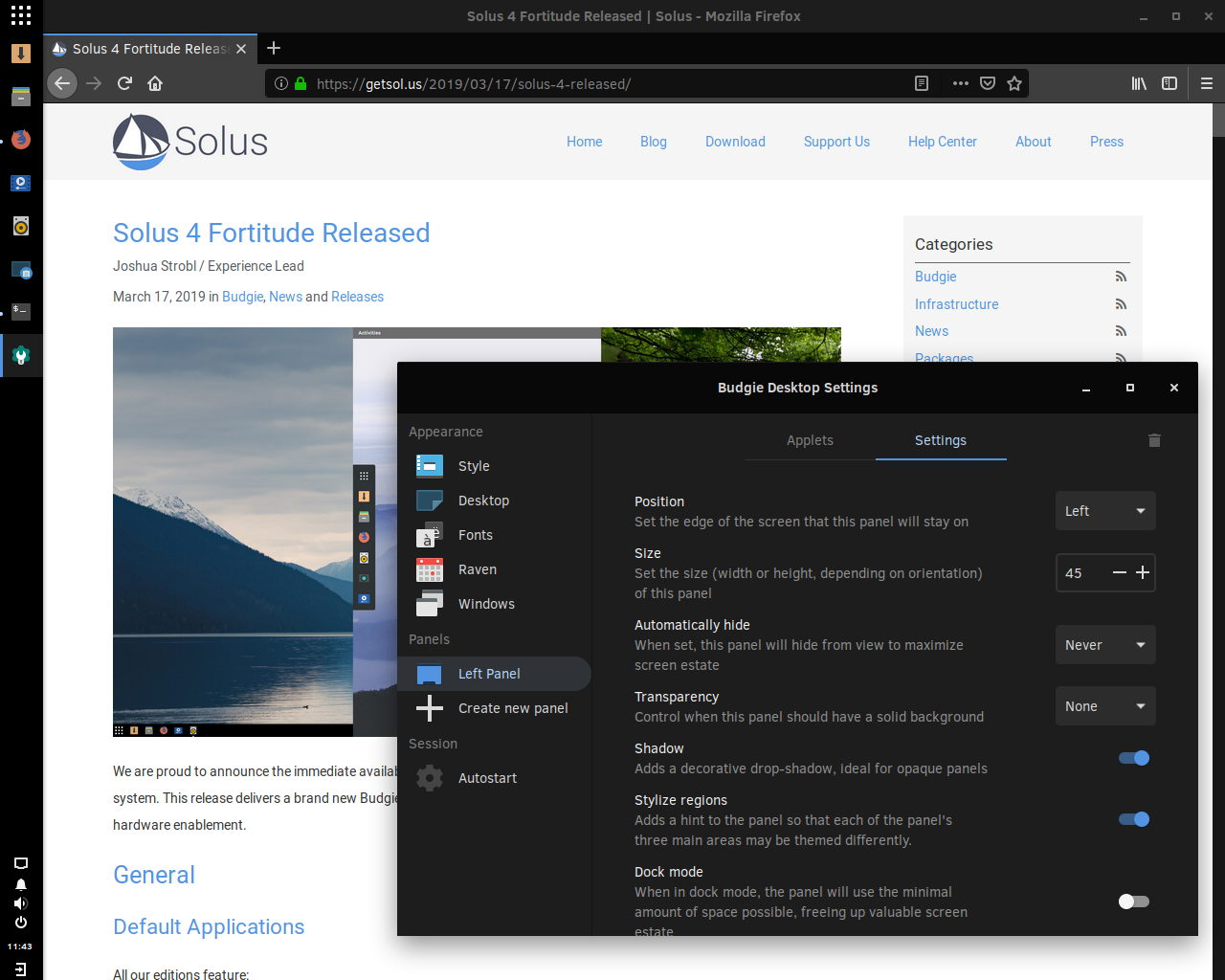
Task: Click the network status icon in the panel tray
Action: (21, 863)
